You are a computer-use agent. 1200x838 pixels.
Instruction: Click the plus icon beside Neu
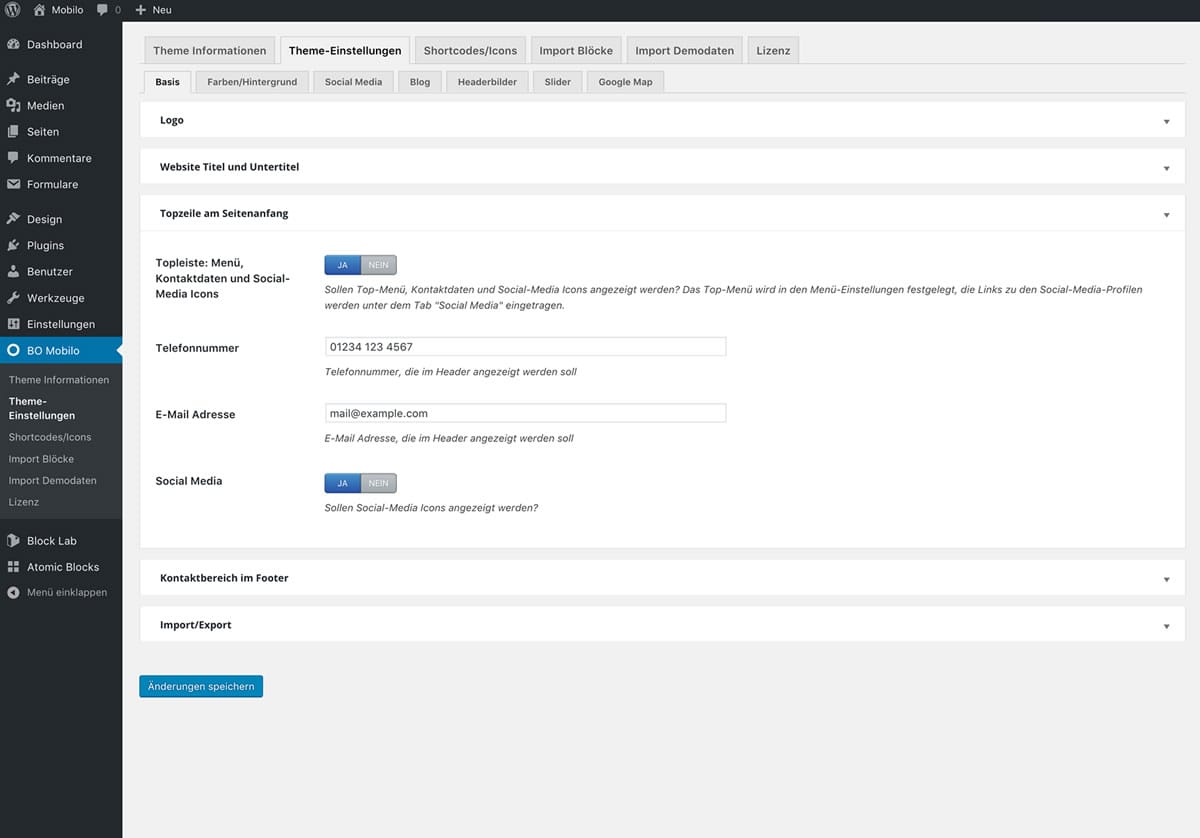point(141,10)
